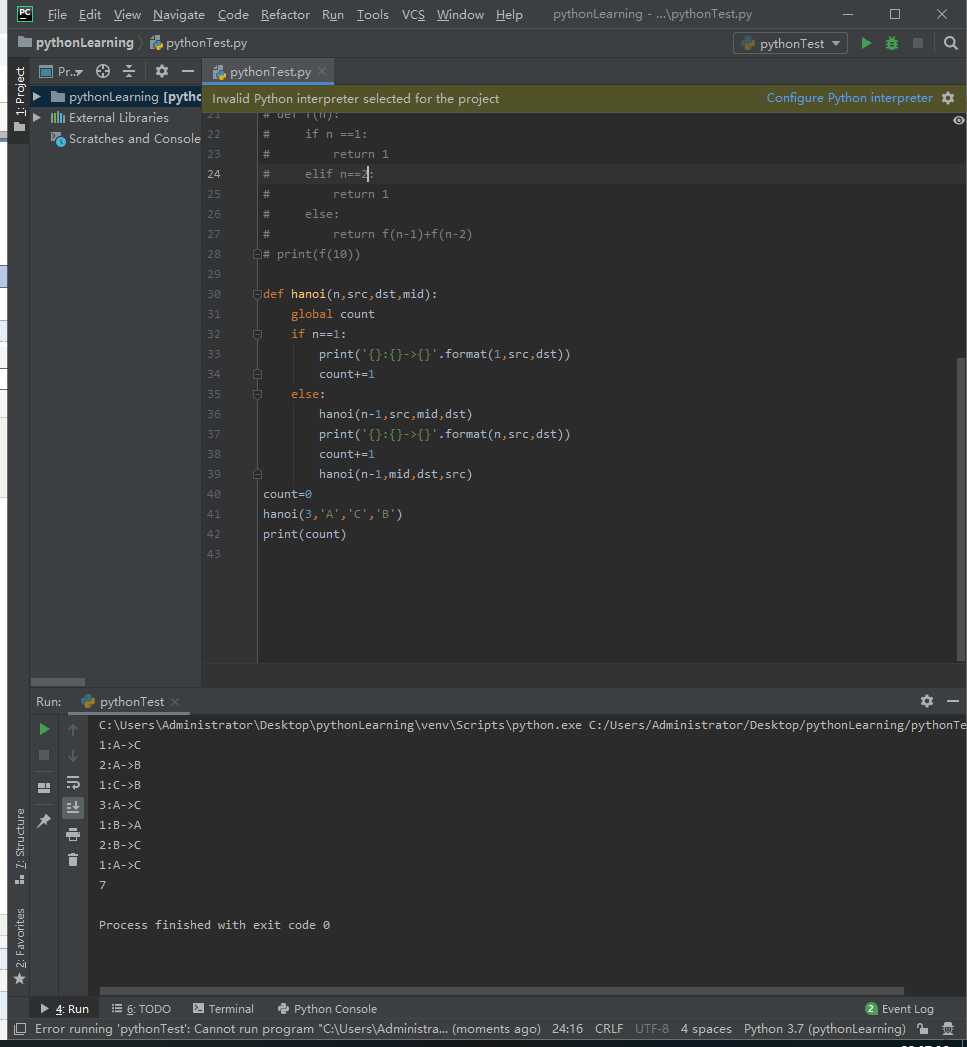Open Project panel settings gear

click(x=162, y=71)
